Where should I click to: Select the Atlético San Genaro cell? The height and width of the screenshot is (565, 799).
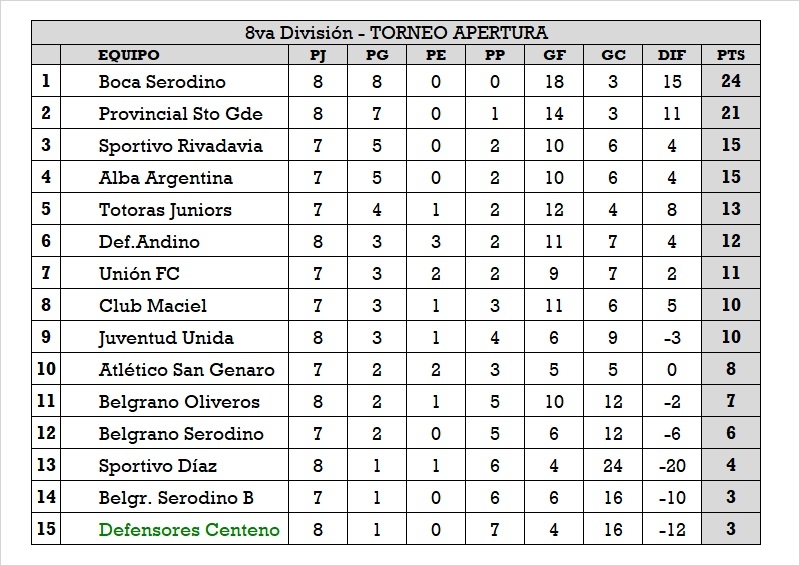click(x=186, y=370)
